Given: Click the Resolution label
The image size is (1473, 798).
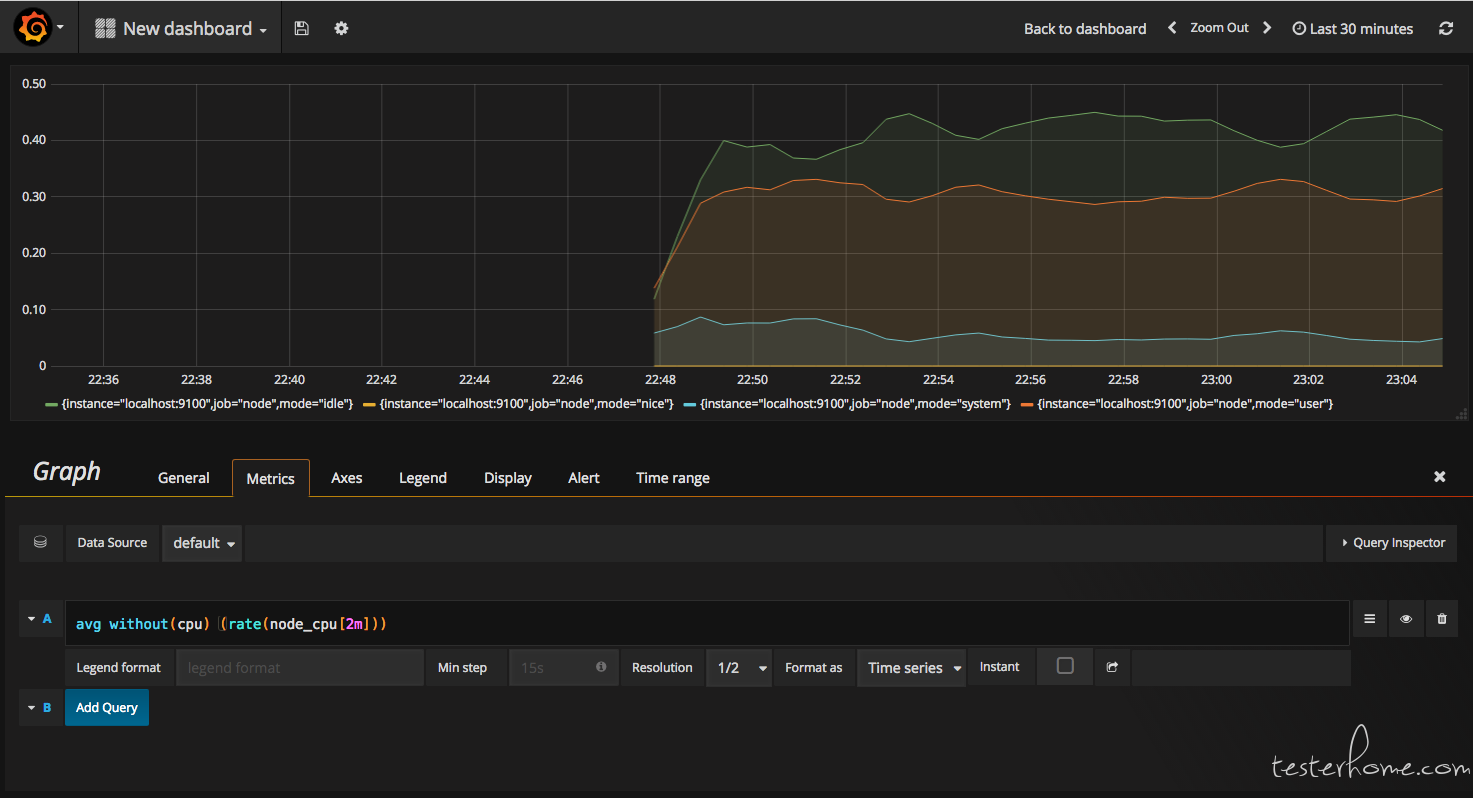Looking at the screenshot, I should click(662, 667).
